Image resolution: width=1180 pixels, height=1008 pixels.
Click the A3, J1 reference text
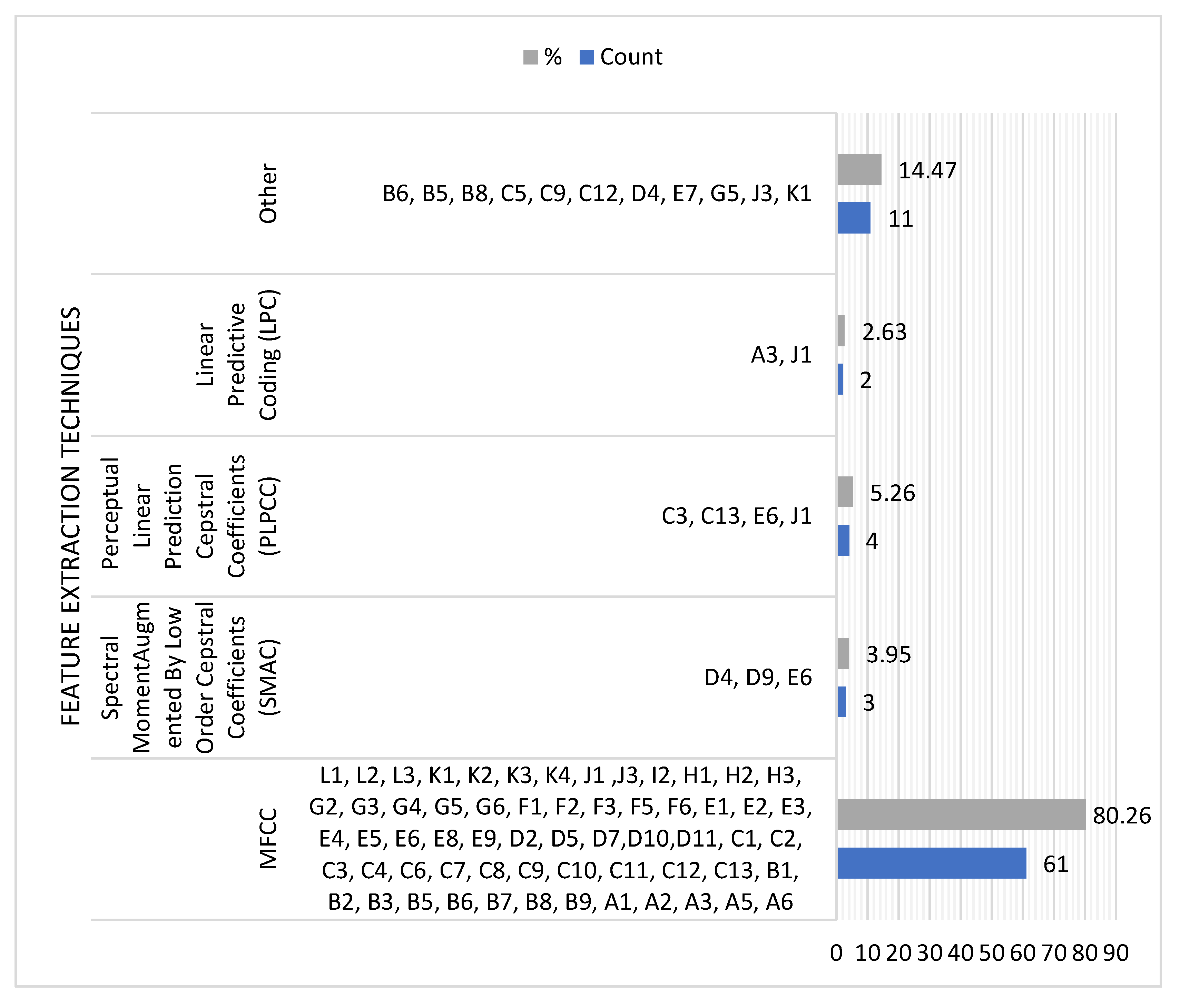[781, 355]
